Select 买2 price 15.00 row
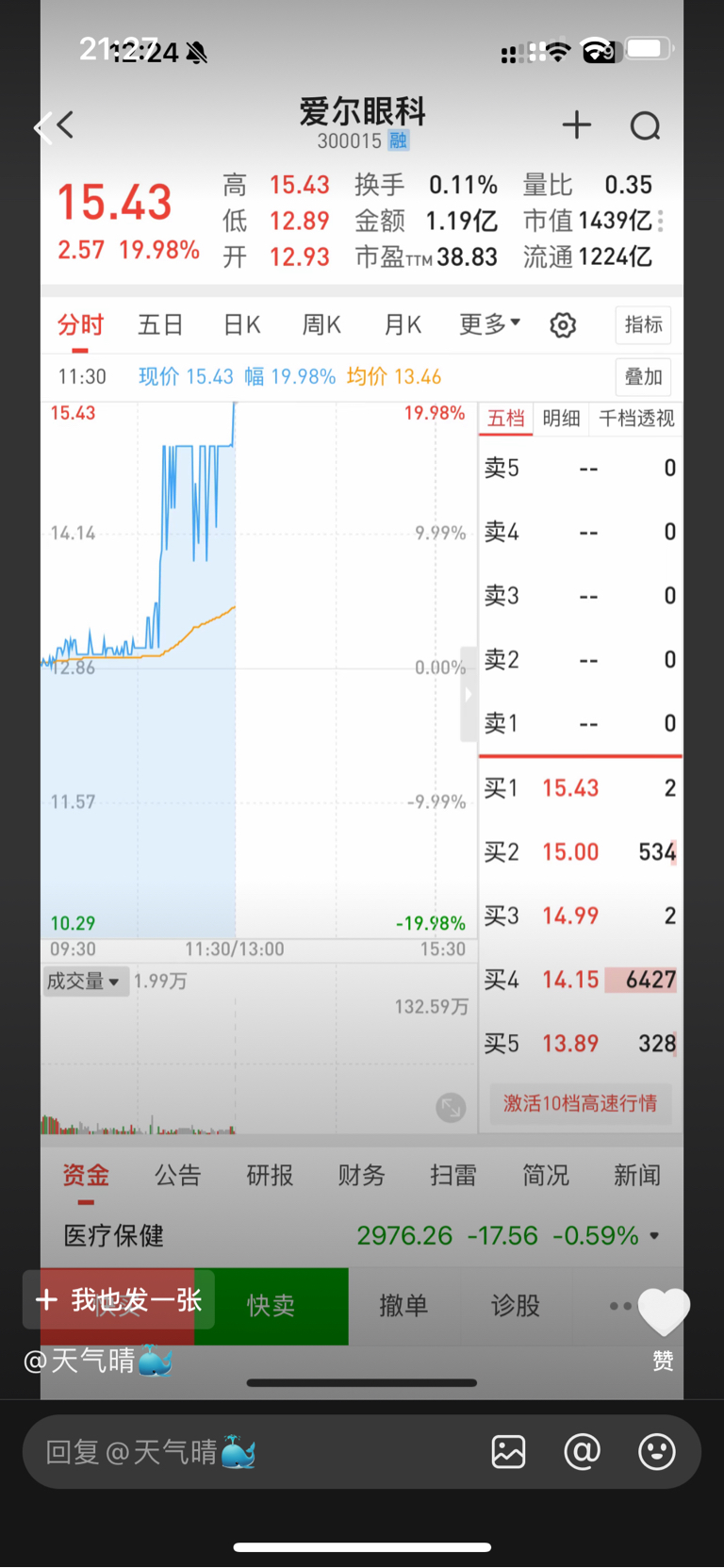This screenshot has width=724, height=1568. [x=580, y=852]
